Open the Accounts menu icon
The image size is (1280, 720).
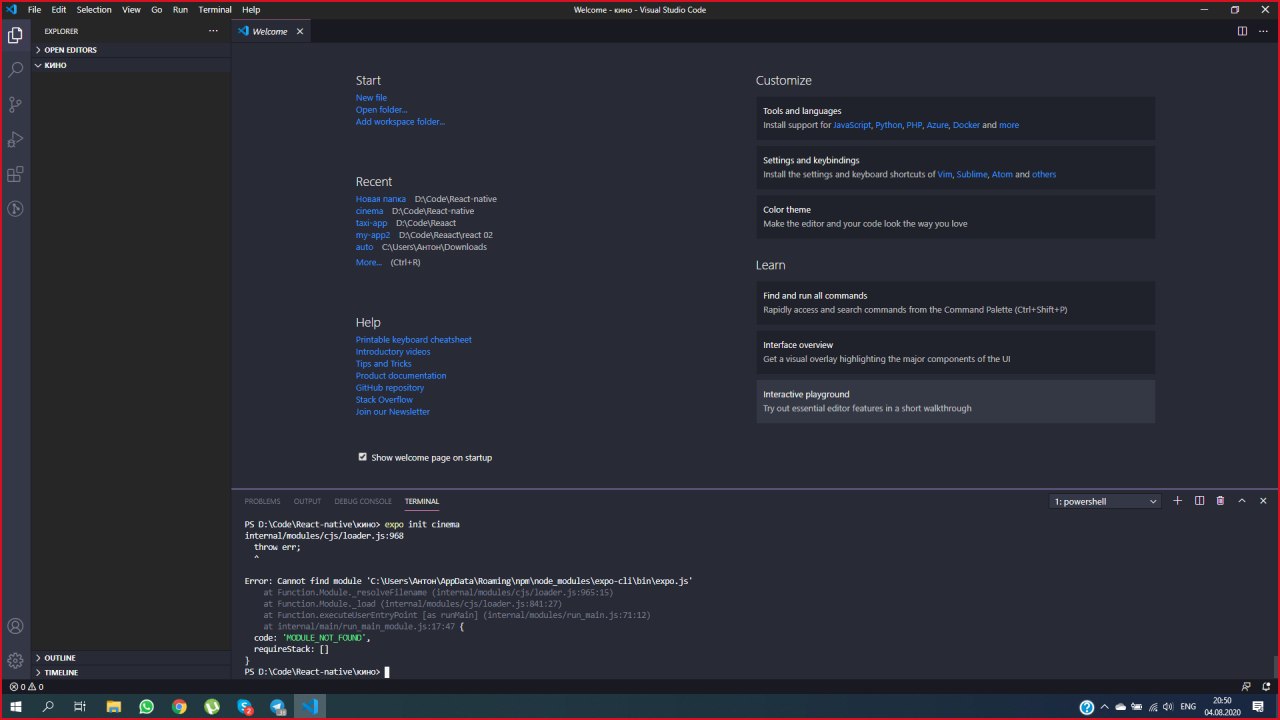[x=15, y=626]
